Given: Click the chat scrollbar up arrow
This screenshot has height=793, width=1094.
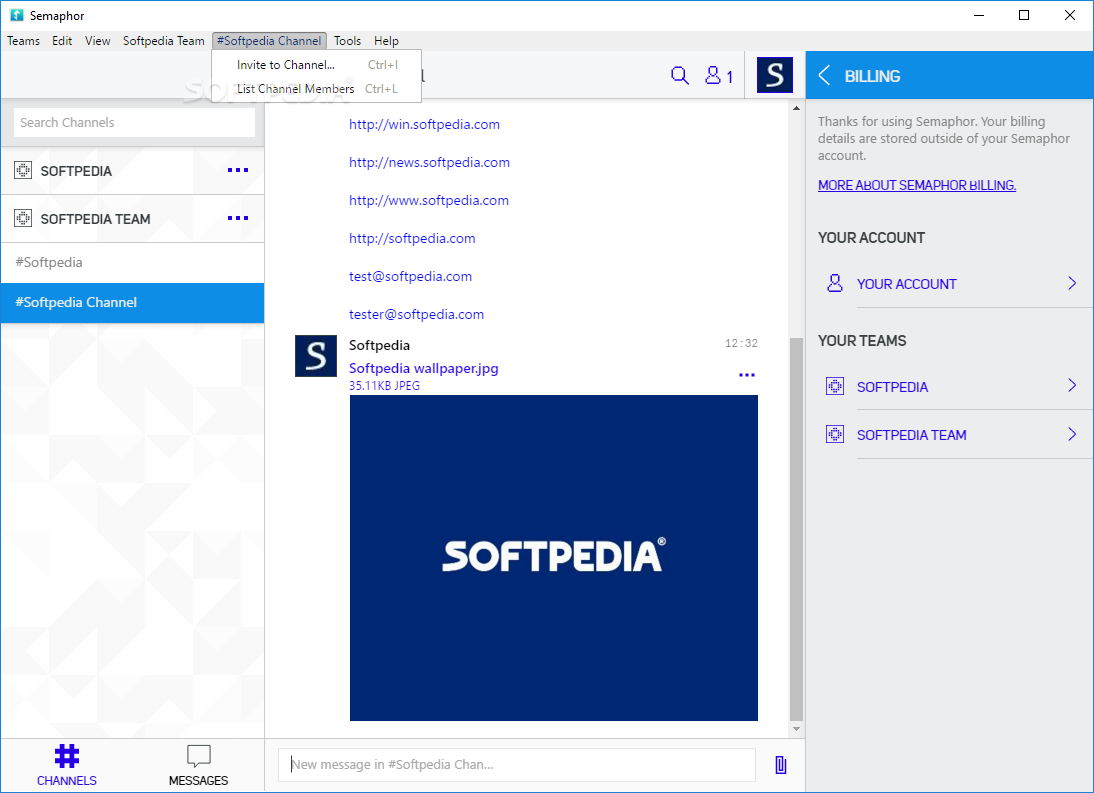Looking at the screenshot, I should click(x=796, y=109).
